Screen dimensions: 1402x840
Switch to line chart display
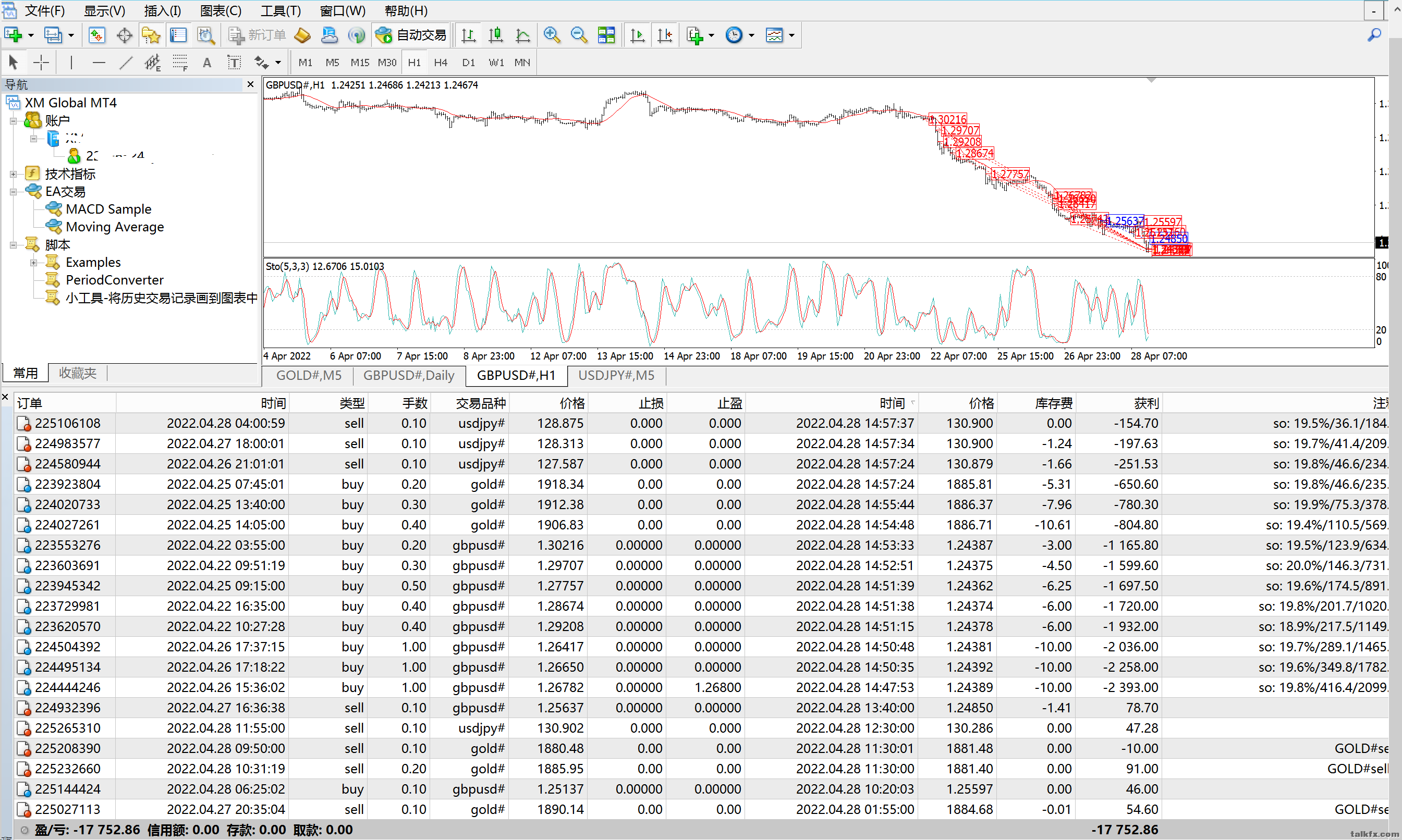522,35
